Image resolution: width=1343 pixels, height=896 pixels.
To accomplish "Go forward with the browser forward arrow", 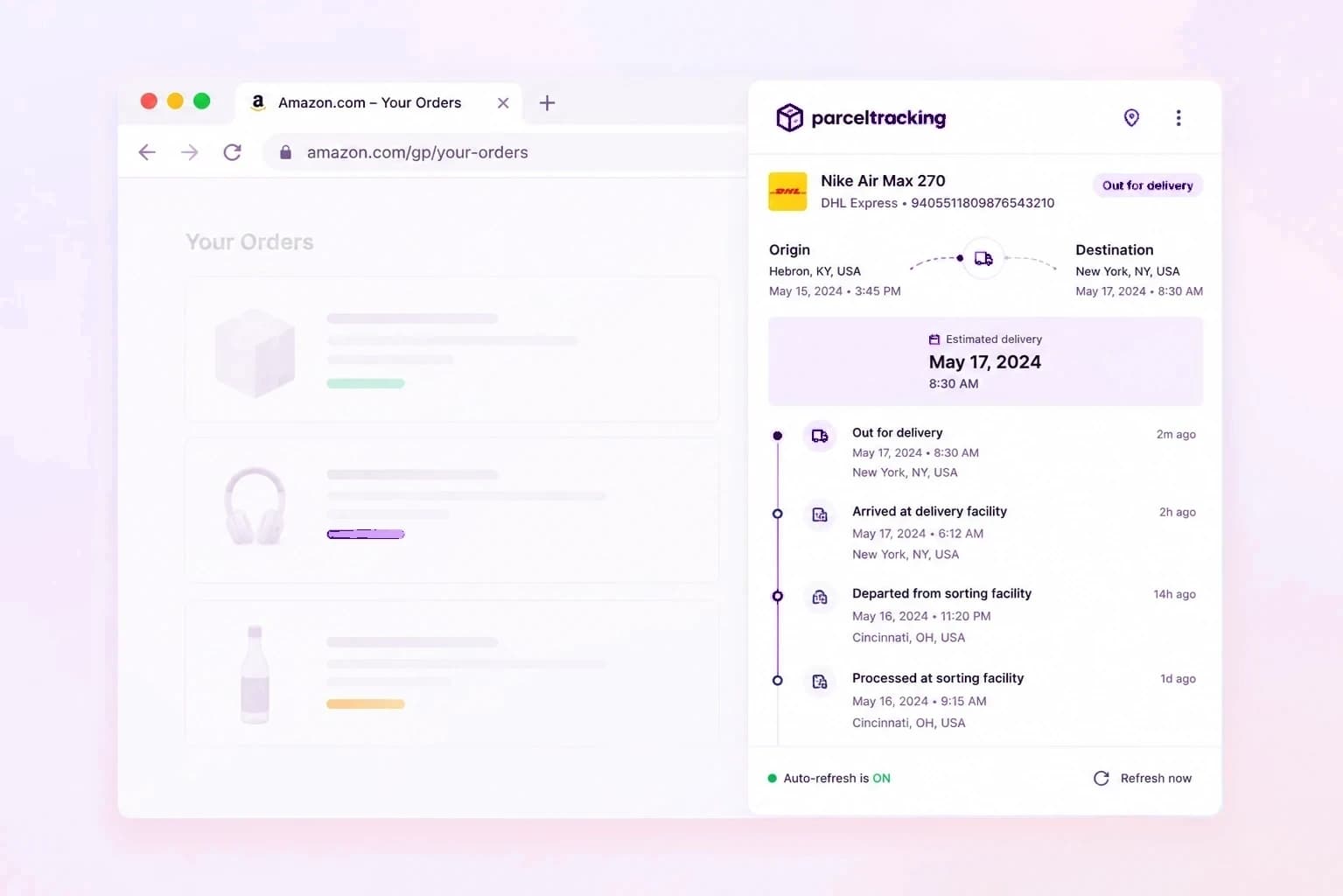I will pyautogui.click(x=190, y=152).
